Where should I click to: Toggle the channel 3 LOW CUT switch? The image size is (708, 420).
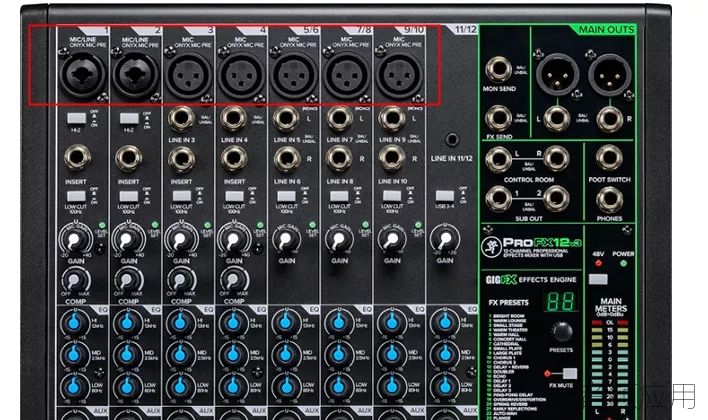(182, 196)
